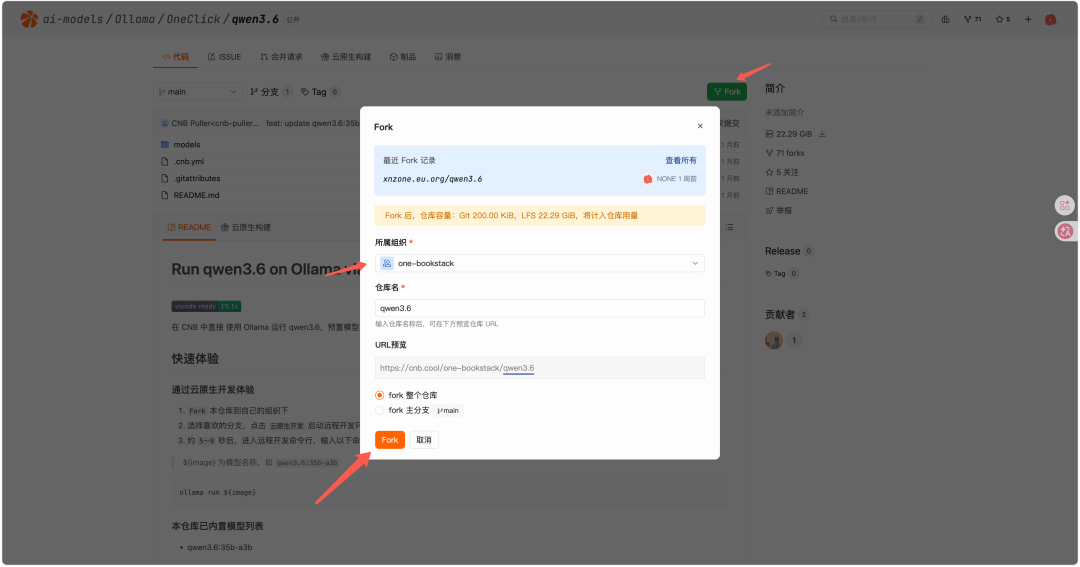Screen dimensions: 1080x567
Task: Open the README.md file
Action: click(196, 195)
